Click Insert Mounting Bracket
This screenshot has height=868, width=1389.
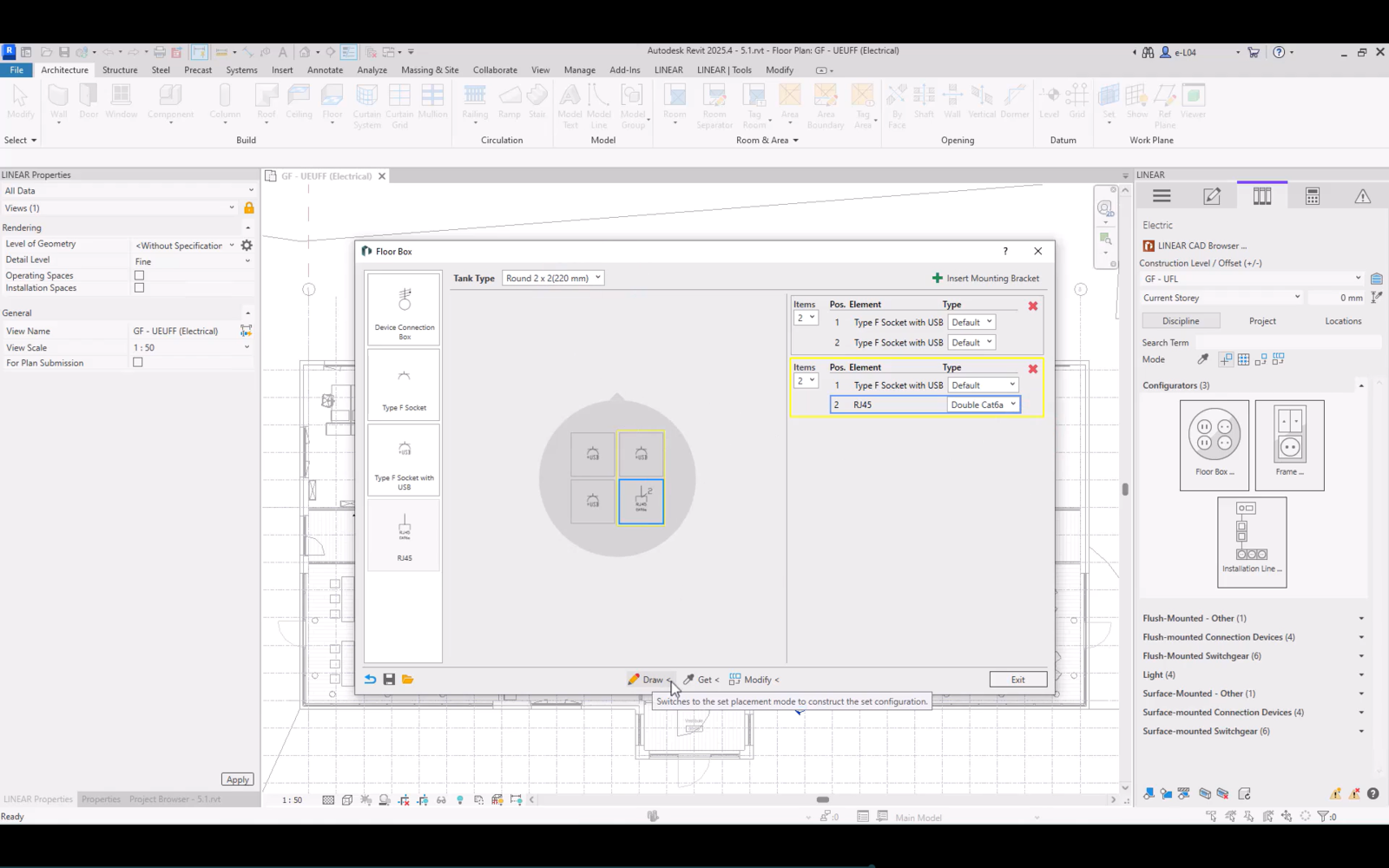[985, 279]
